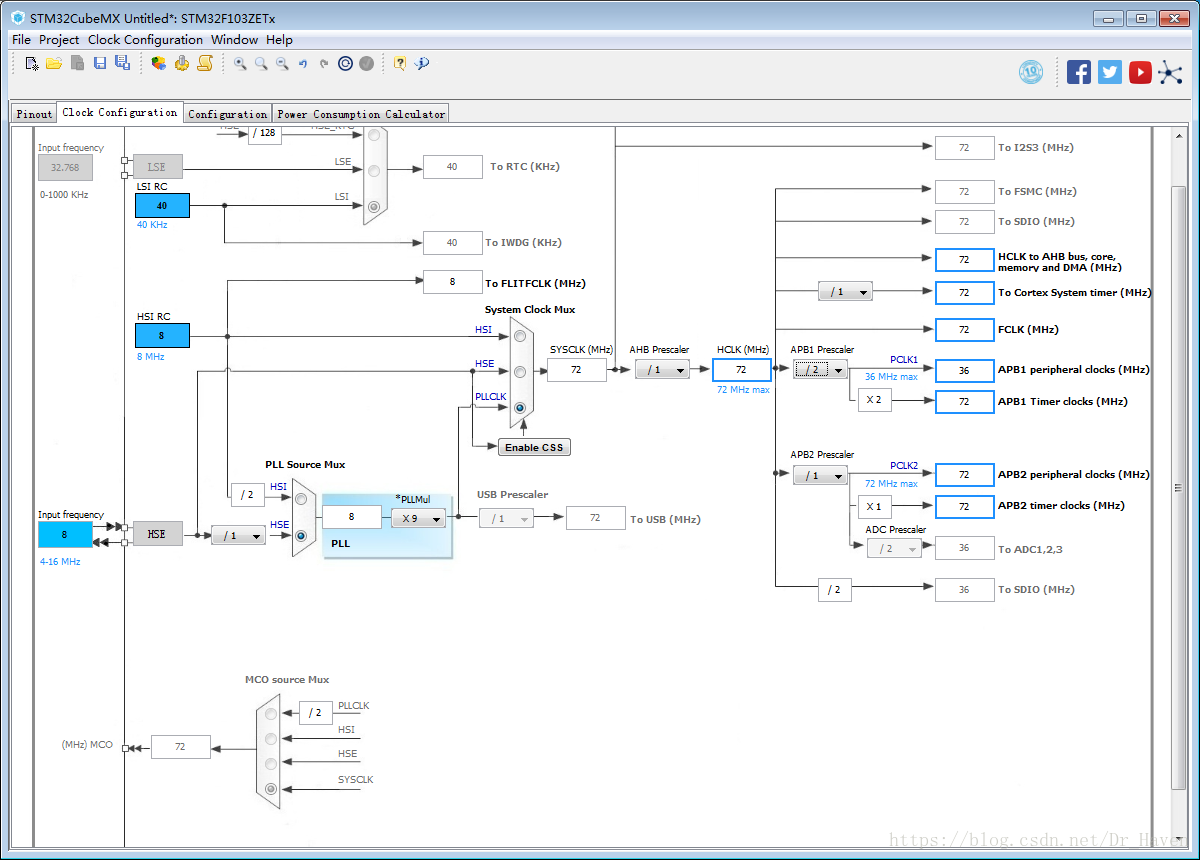Open the APB1 Prescaler dropdown
The height and width of the screenshot is (860, 1200).
coord(821,369)
